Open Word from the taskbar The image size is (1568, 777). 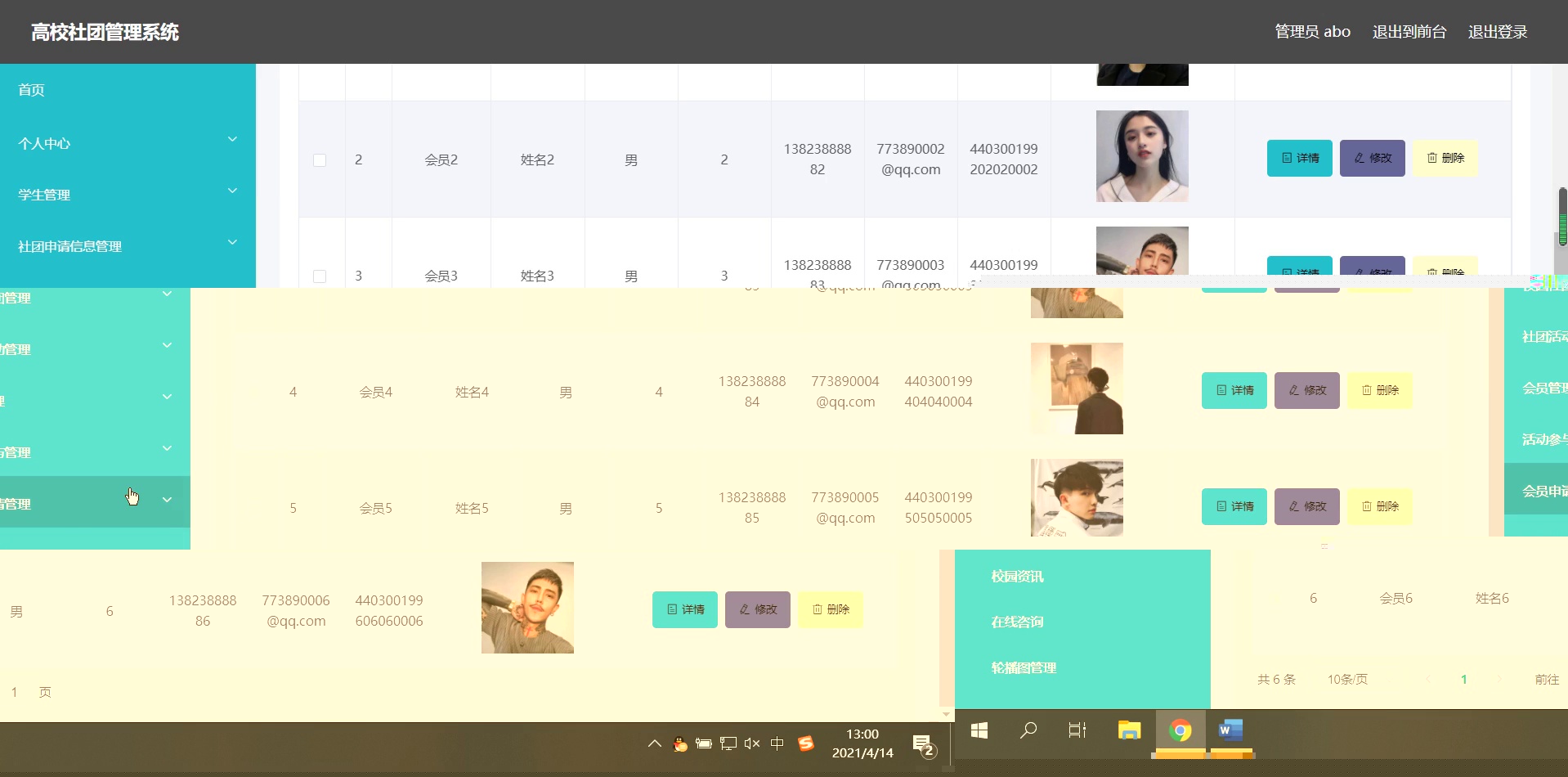pos(1230,730)
